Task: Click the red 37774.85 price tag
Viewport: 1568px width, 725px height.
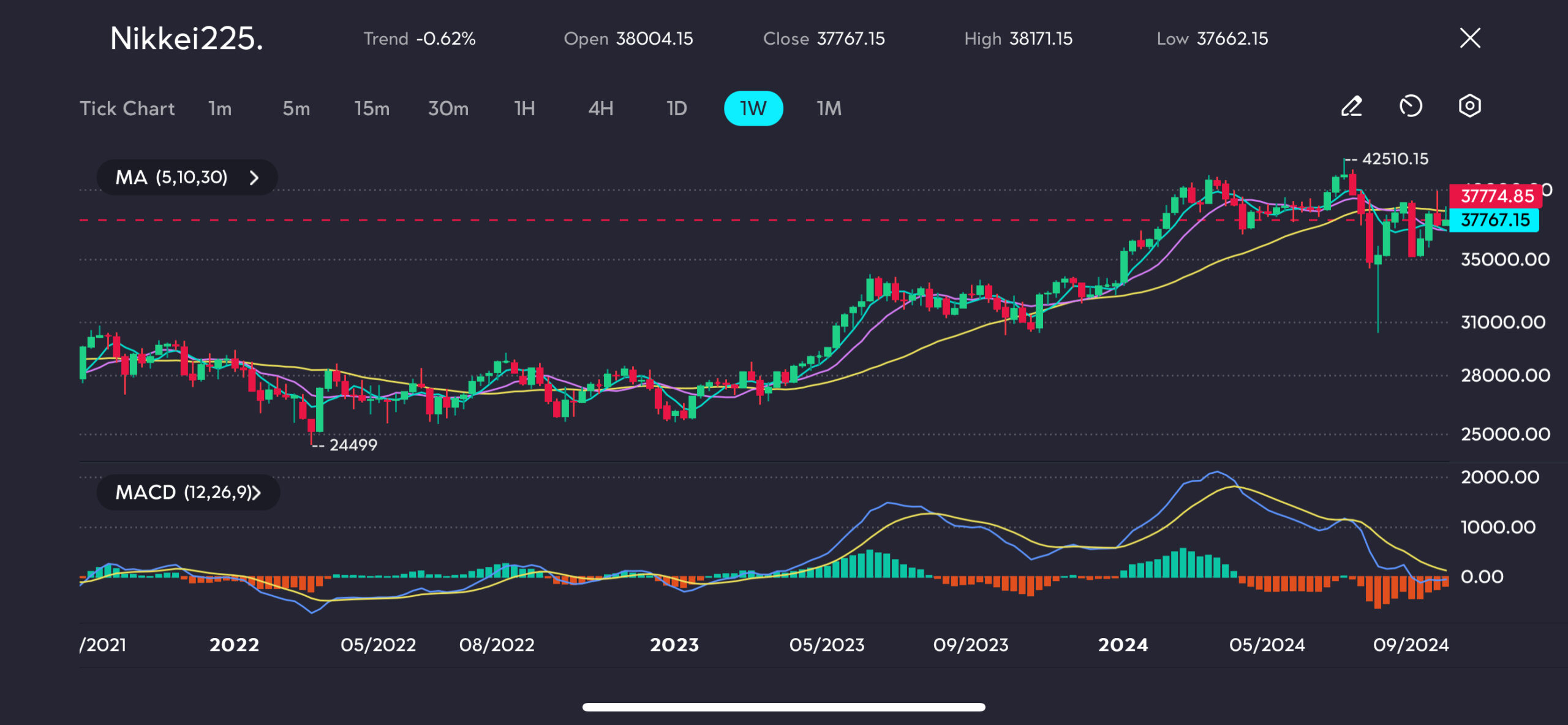Action: 1496,196
